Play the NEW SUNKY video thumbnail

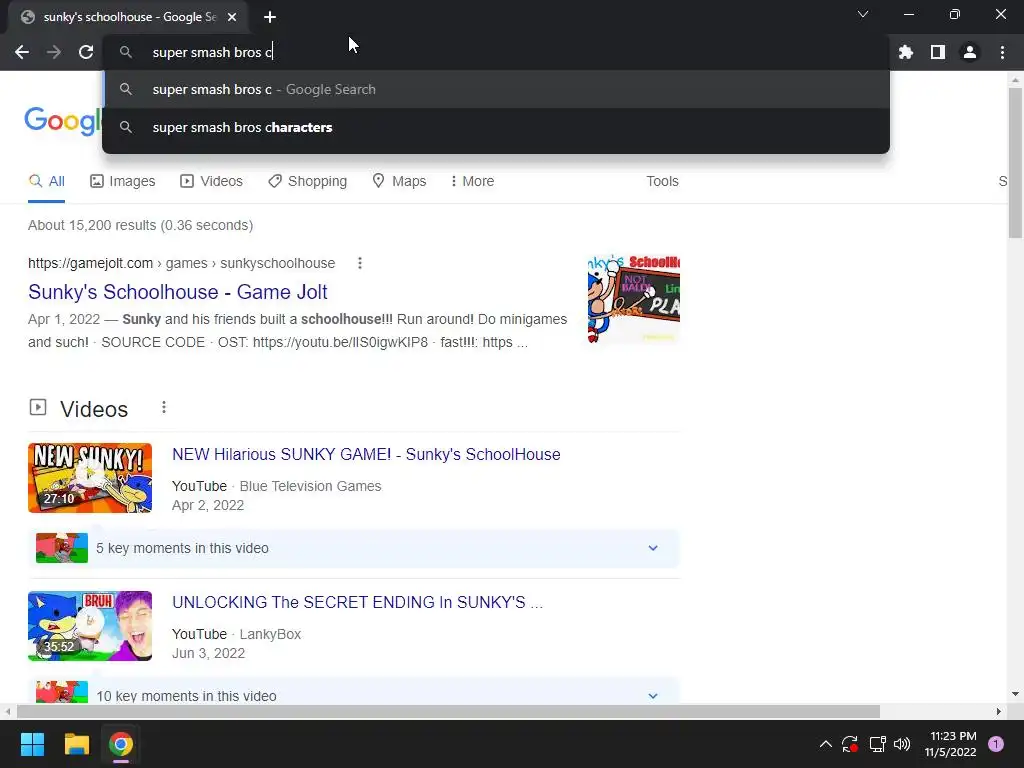click(90, 478)
